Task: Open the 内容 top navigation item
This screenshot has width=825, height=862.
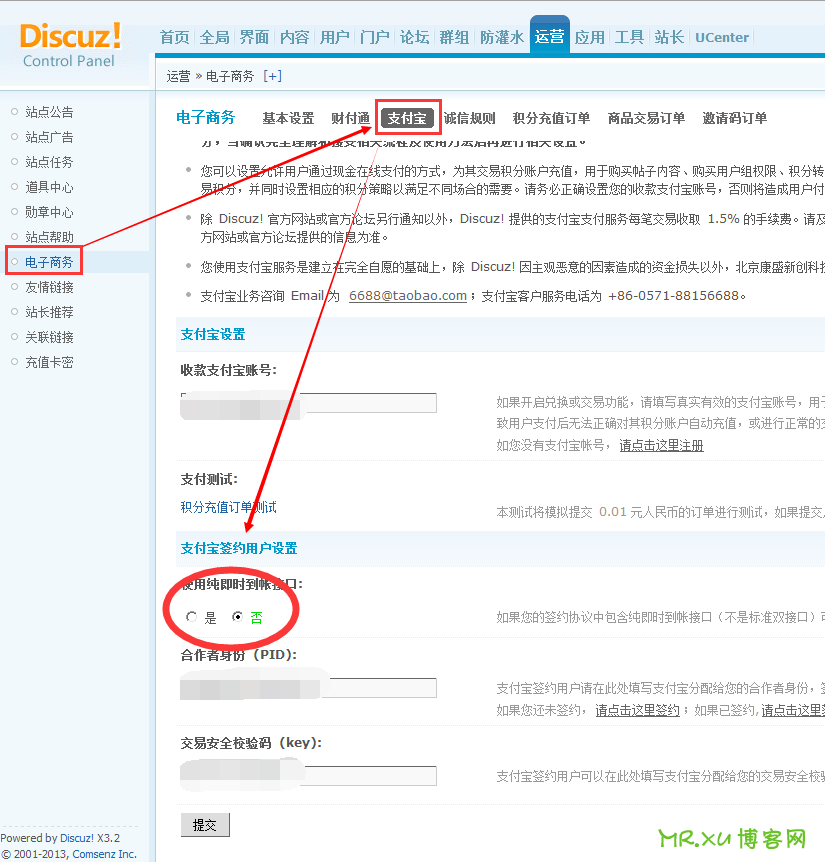Action: (295, 37)
